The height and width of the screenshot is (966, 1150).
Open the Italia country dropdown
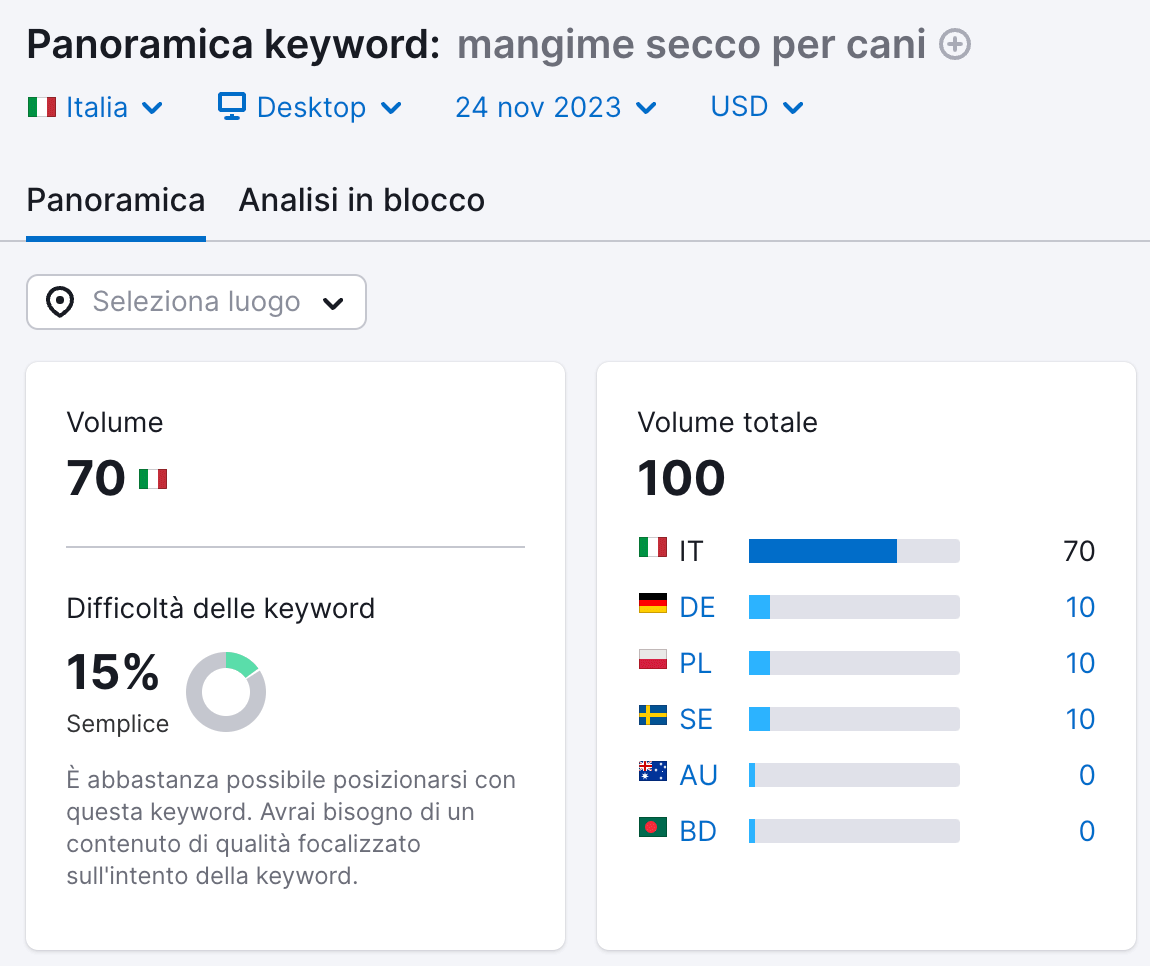coord(95,107)
